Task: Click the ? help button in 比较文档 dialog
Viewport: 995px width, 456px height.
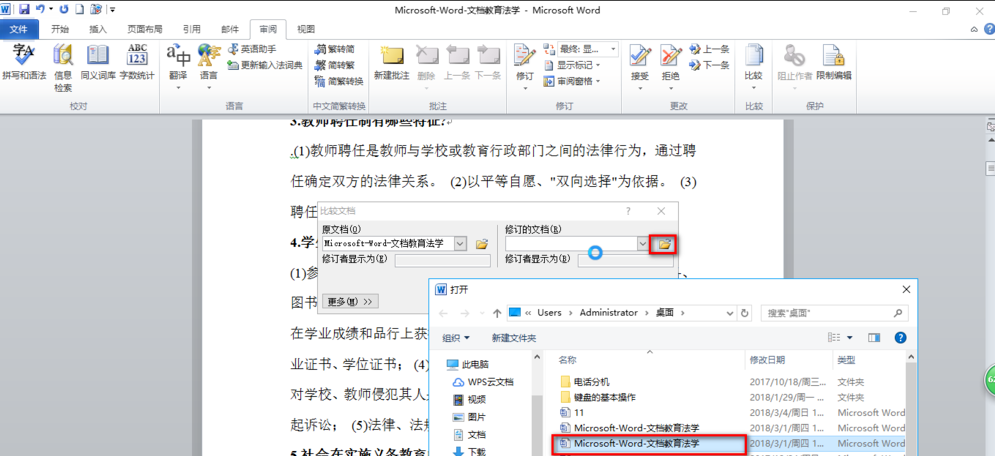Action: [628, 211]
